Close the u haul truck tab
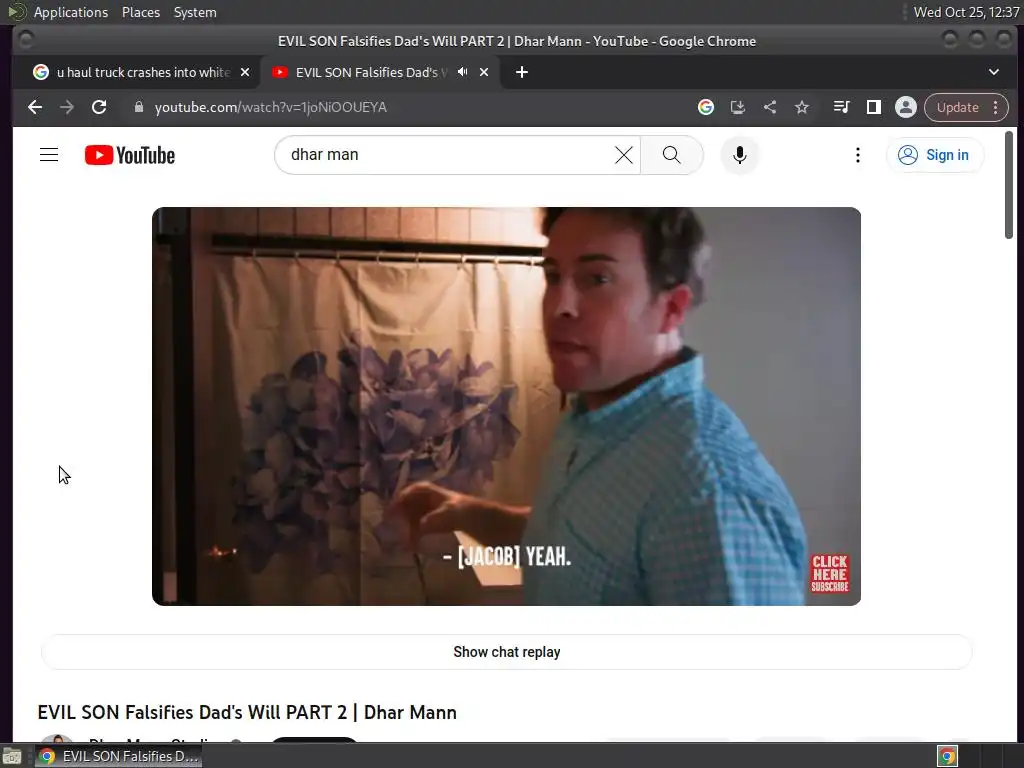 [x=245, y=72]
